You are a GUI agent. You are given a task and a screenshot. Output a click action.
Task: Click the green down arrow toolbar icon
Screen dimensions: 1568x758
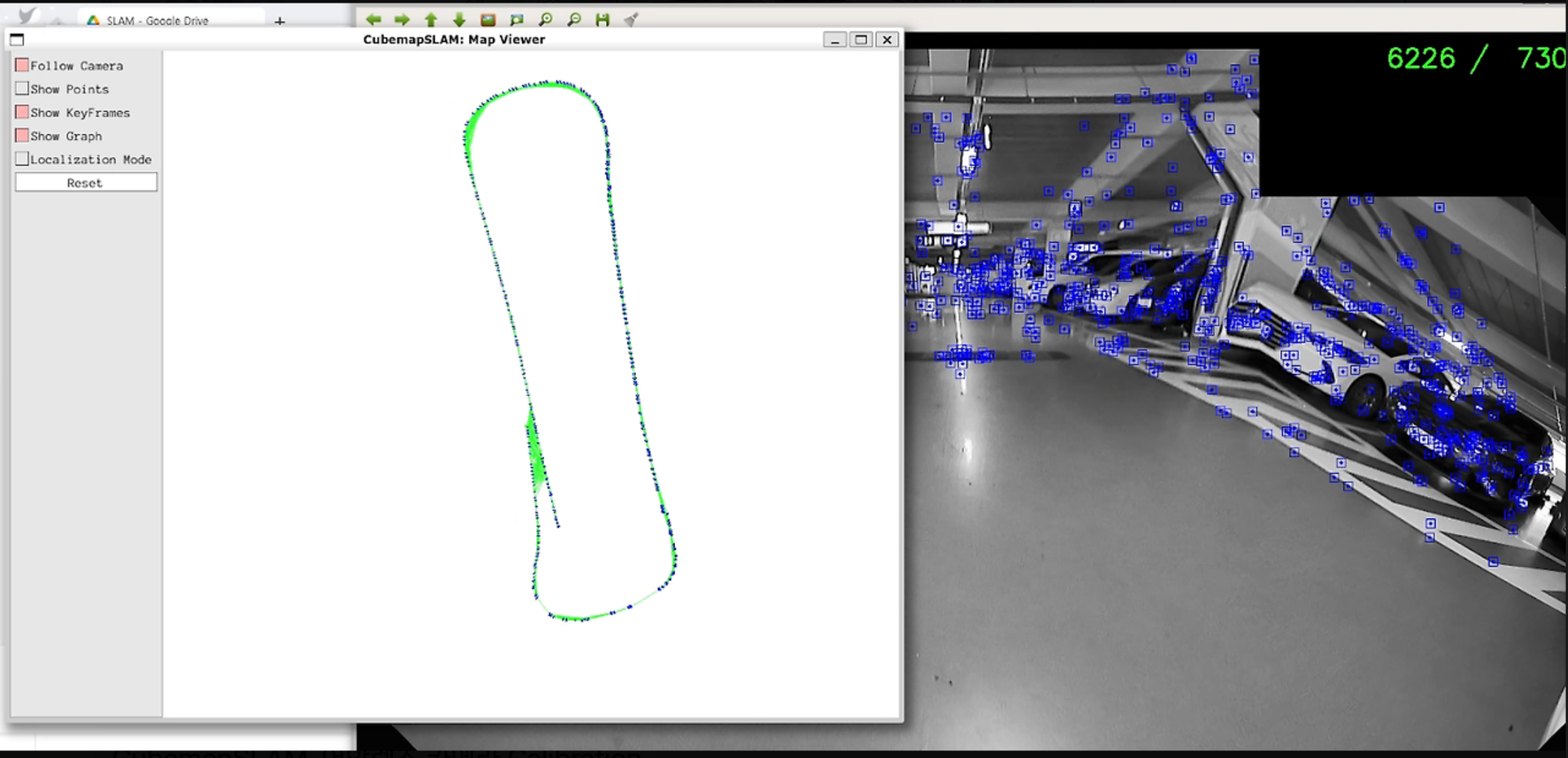[459, 20]
